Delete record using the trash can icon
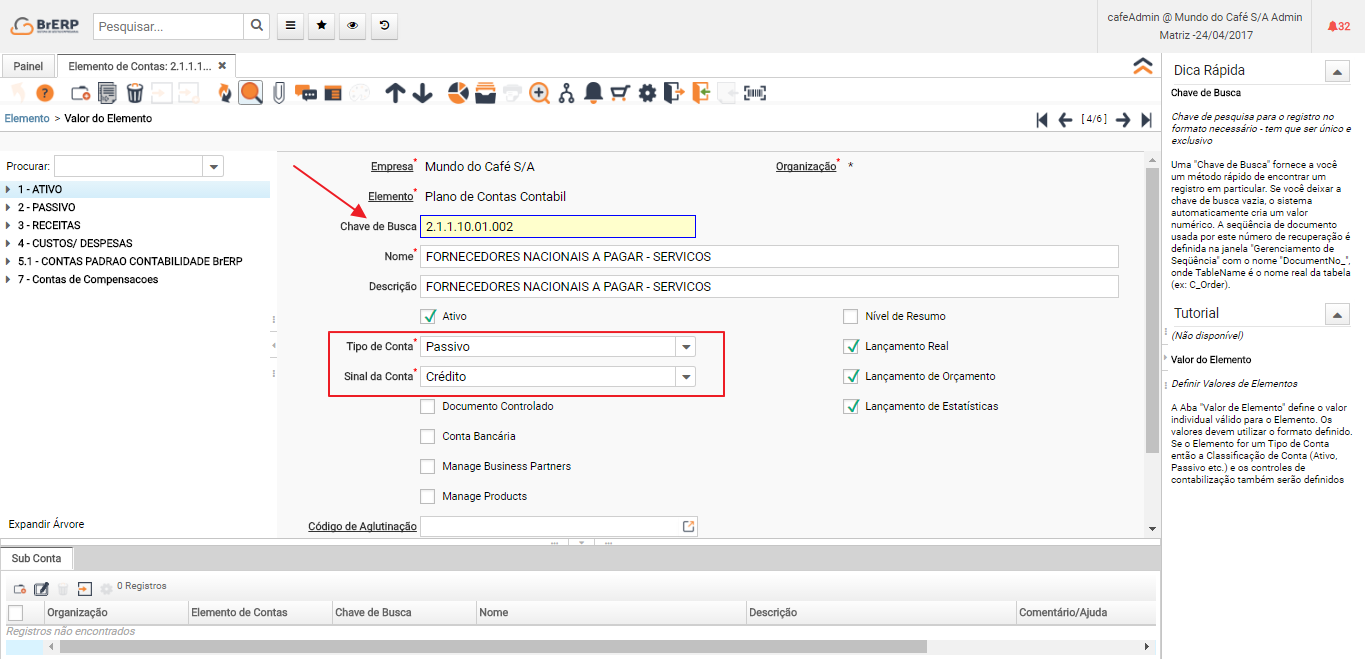The width and height of the screenshot is (1365, 659). pyautogui.click(x=134, y=93)
